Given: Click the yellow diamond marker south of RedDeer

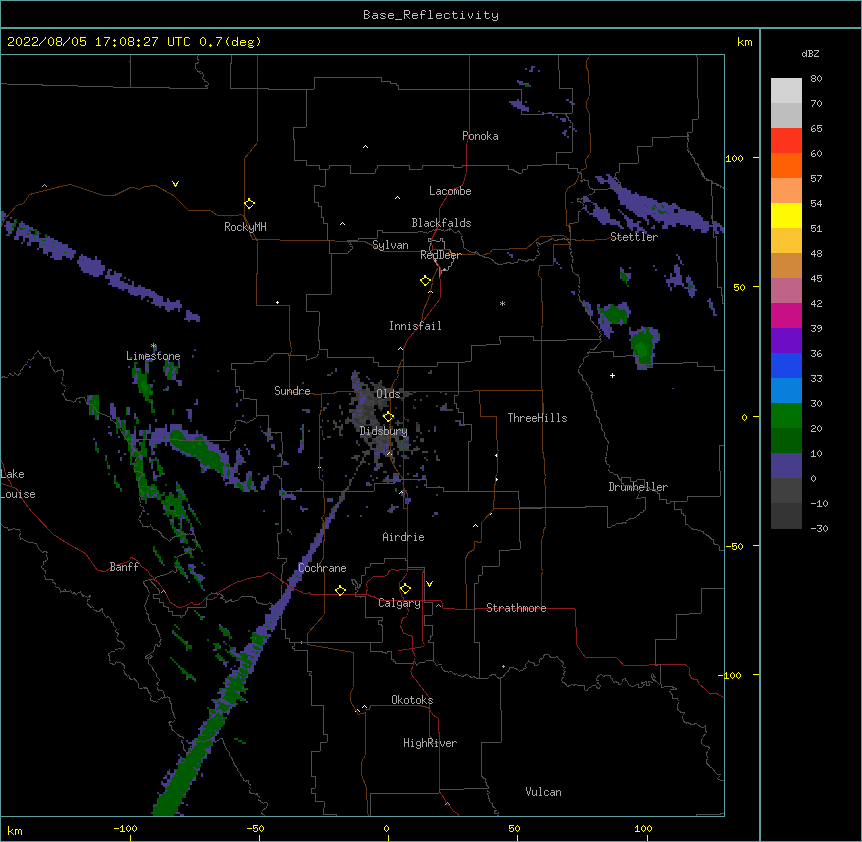Looking at the screenshot, I should click(426, 281).
